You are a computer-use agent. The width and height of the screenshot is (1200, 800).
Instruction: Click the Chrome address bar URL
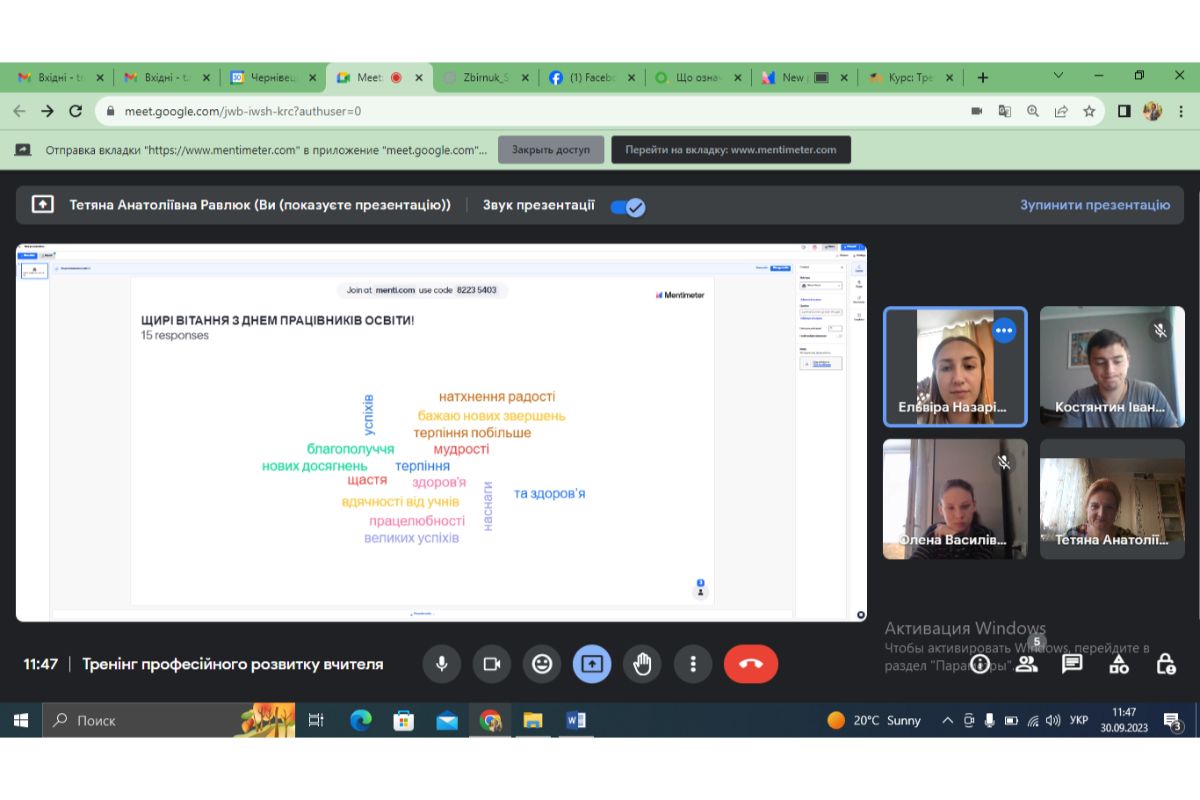241,111
